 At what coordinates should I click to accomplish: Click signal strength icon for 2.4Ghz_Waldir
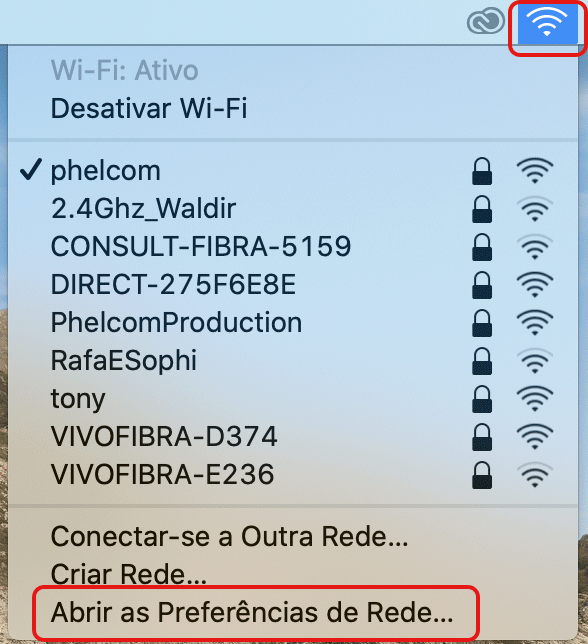click(x=535, y=209)
